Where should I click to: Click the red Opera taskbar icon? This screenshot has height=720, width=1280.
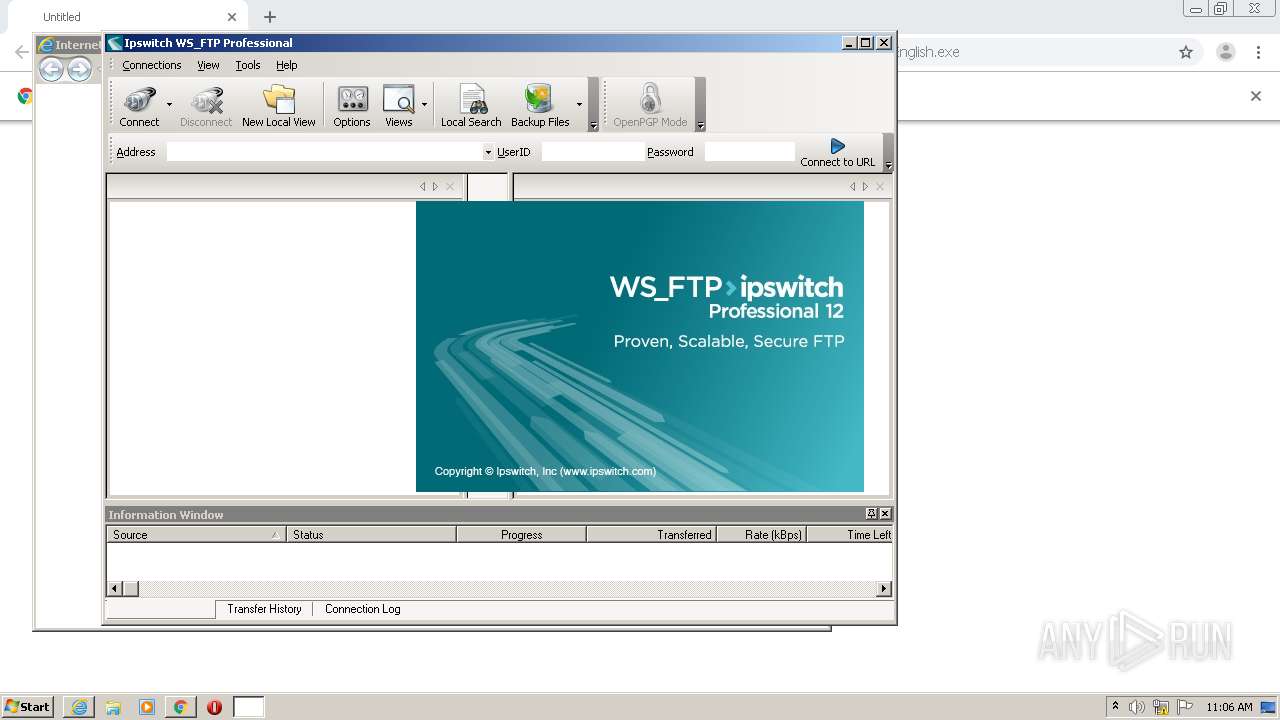point(214,707)
